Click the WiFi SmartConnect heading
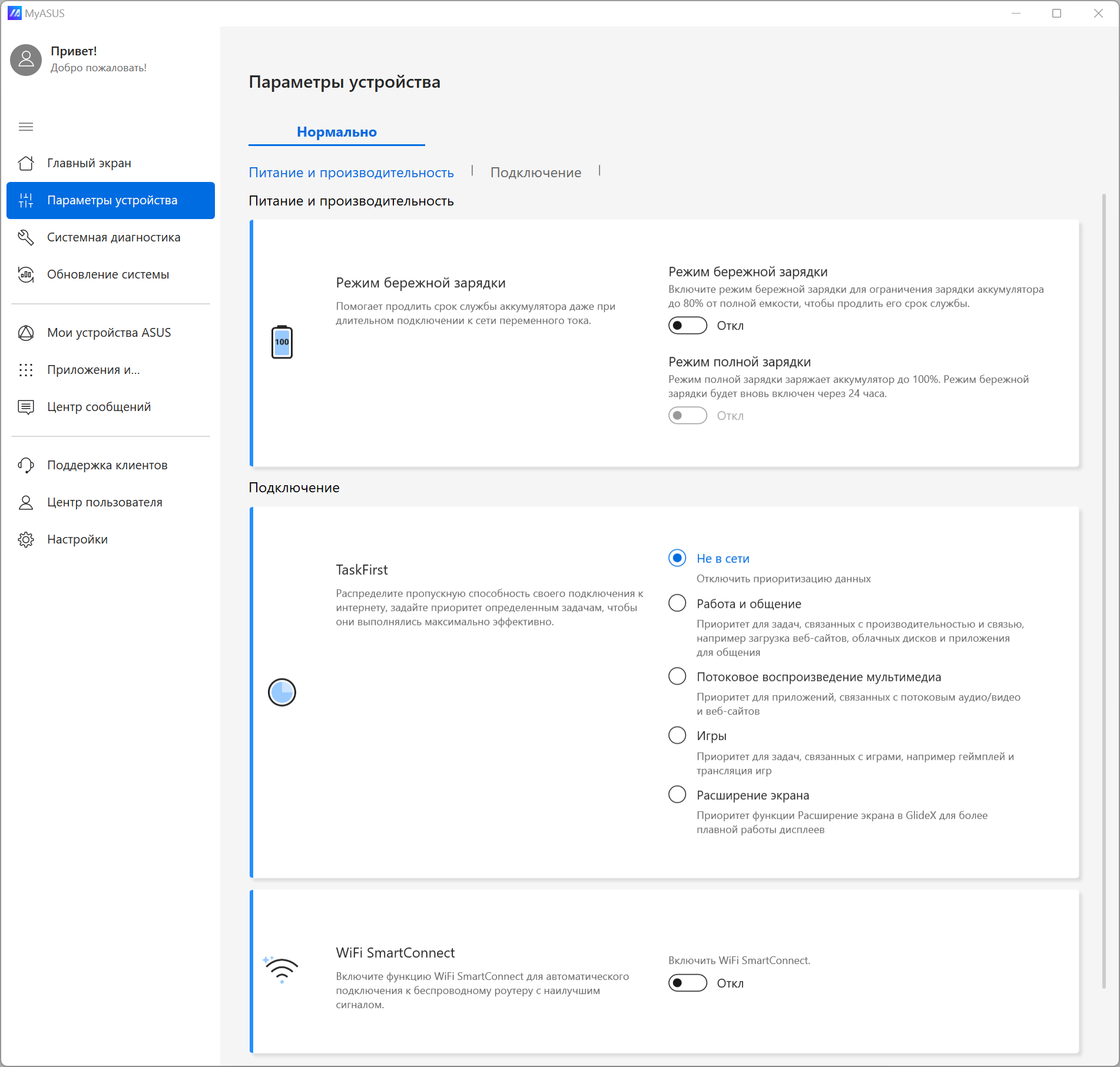The width and height of the screenshot is (1120, 1067). click(x=395, y=953)
